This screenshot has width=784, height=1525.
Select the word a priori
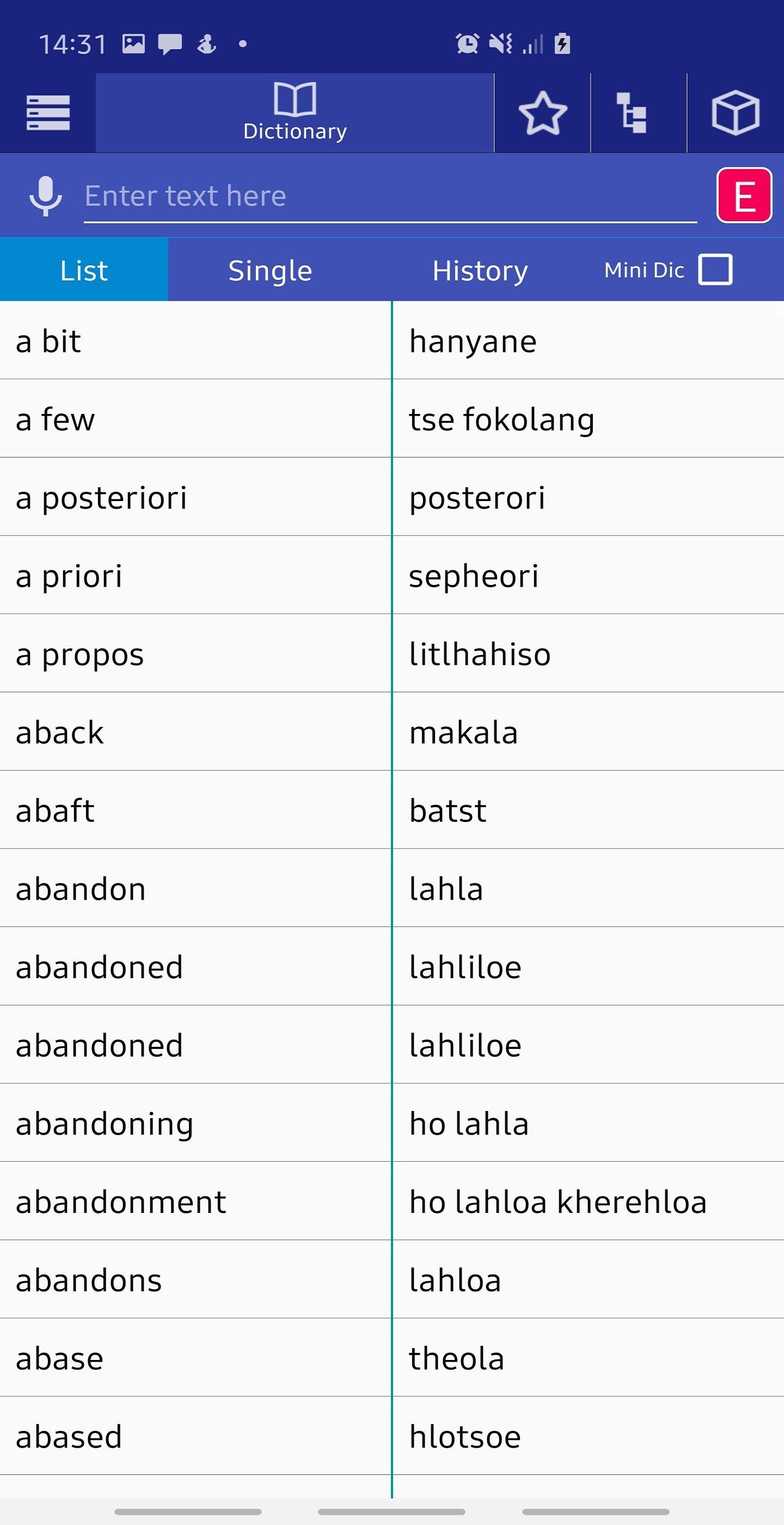(69, 577)
